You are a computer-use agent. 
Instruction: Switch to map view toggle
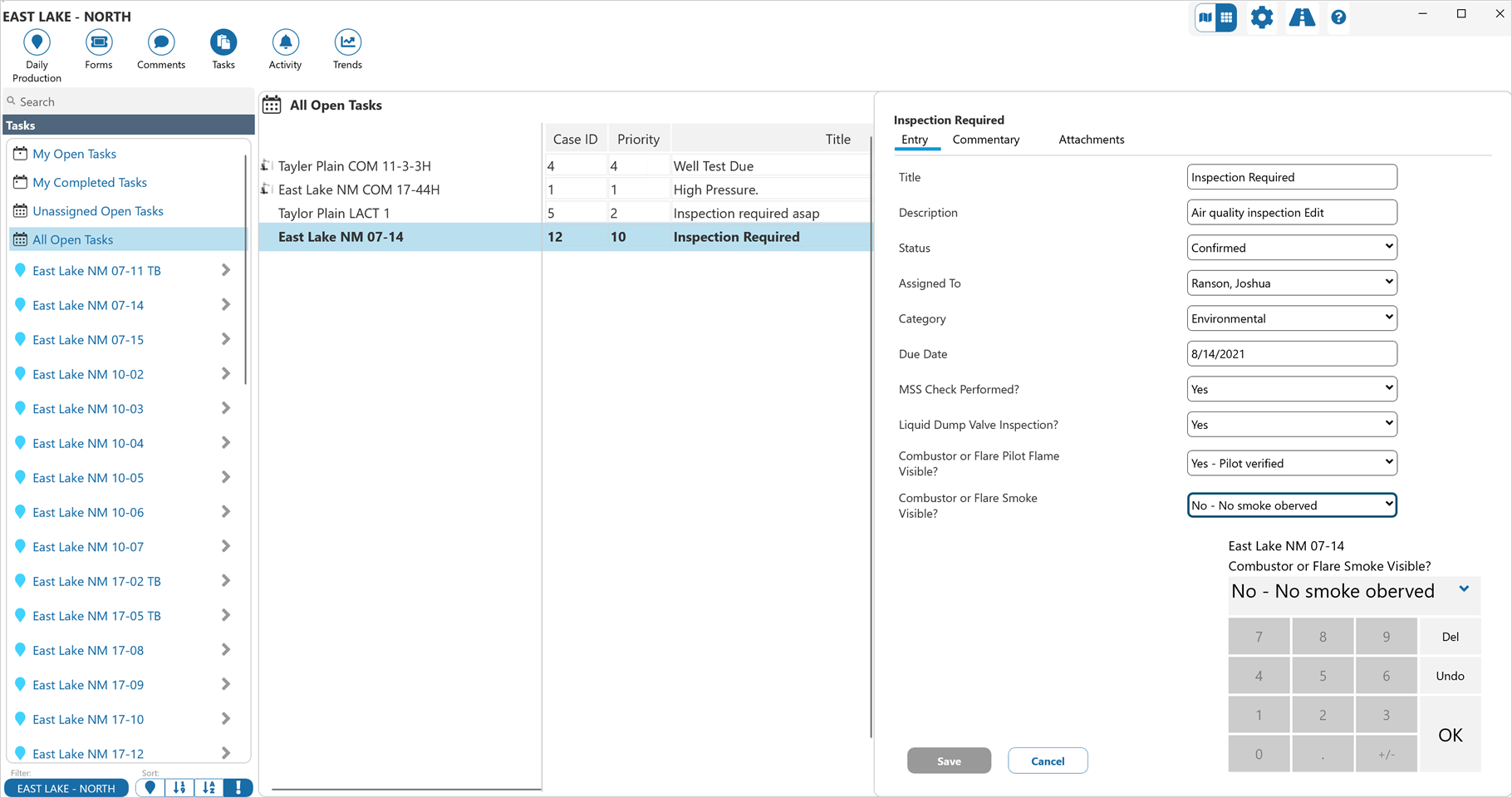pyautogui.click(x=1205, y=17)
